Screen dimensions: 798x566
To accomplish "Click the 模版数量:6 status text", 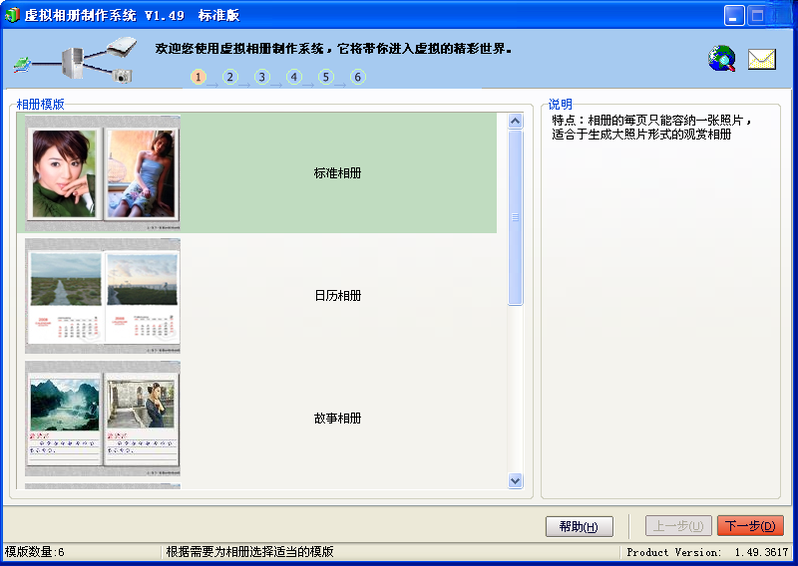I will tap(35, 552).
